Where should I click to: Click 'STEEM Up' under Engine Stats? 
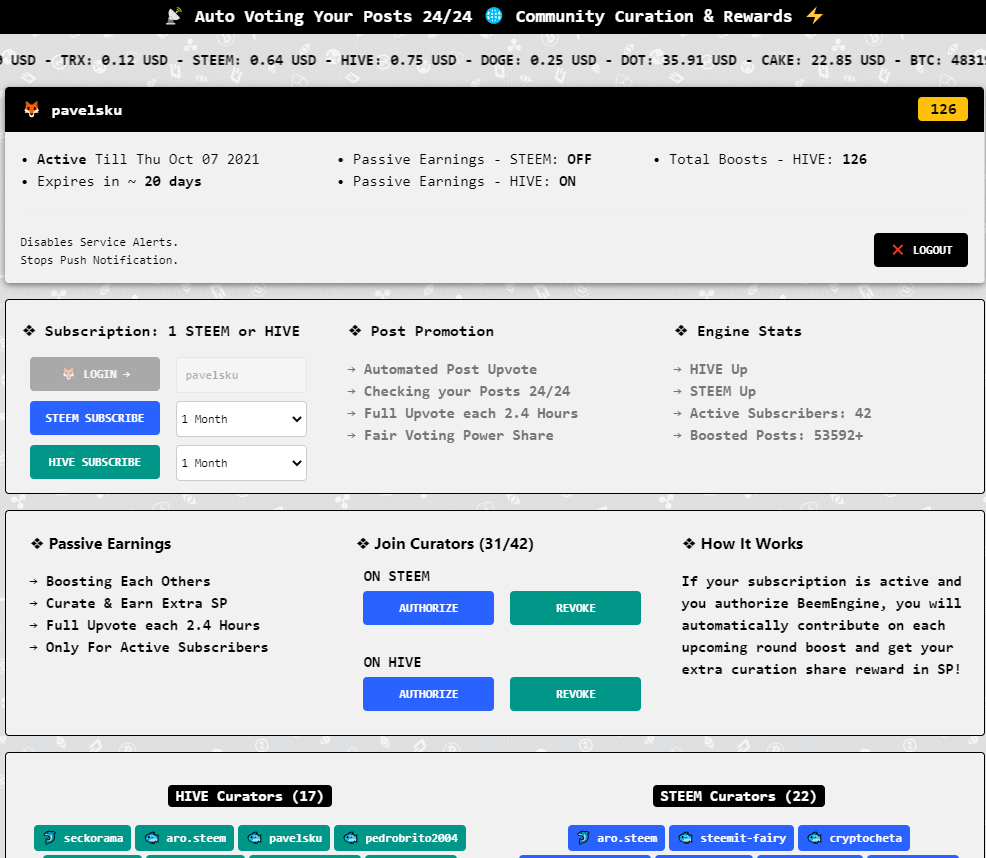[723, 391]
